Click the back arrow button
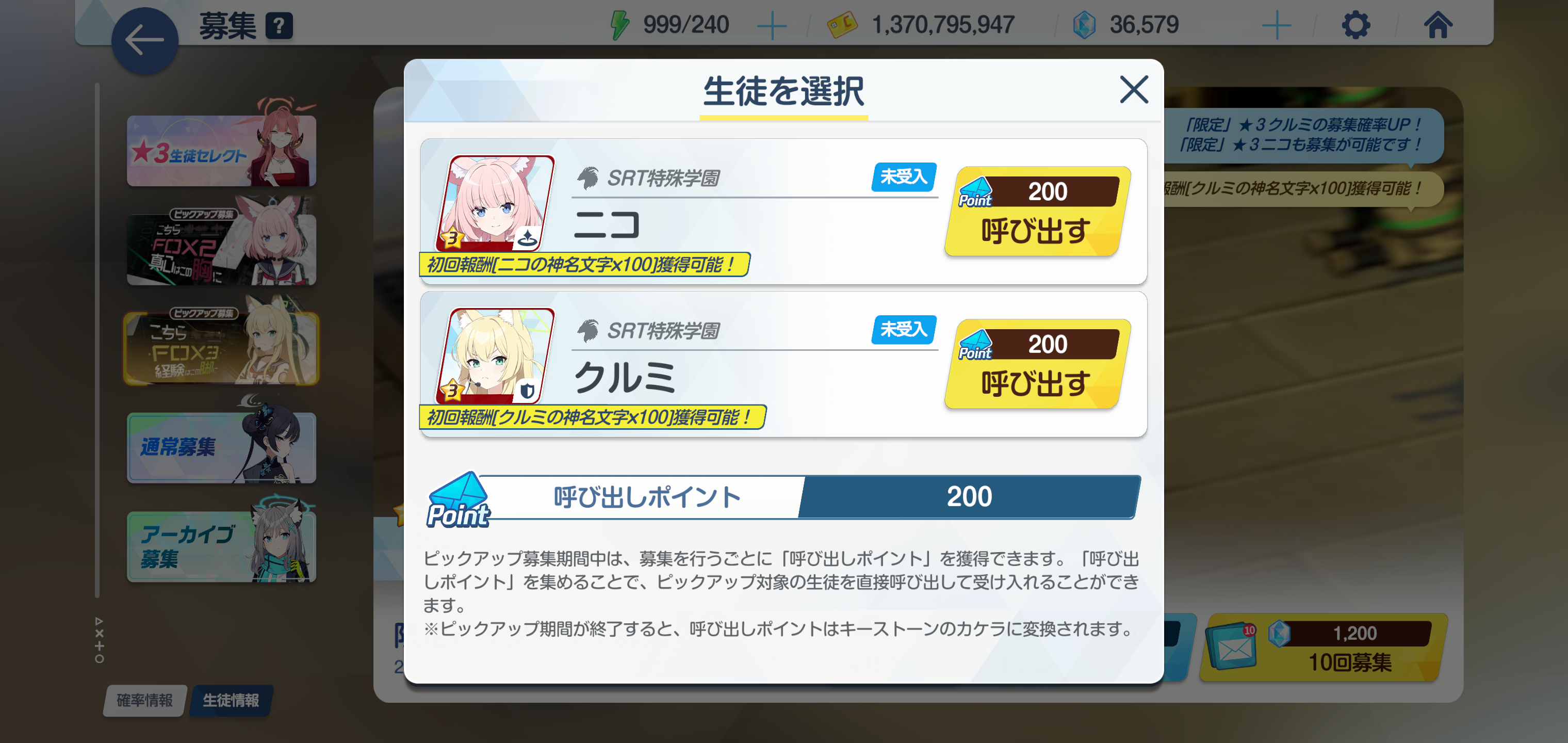The image size is (1568, 743). pos(145,41)
